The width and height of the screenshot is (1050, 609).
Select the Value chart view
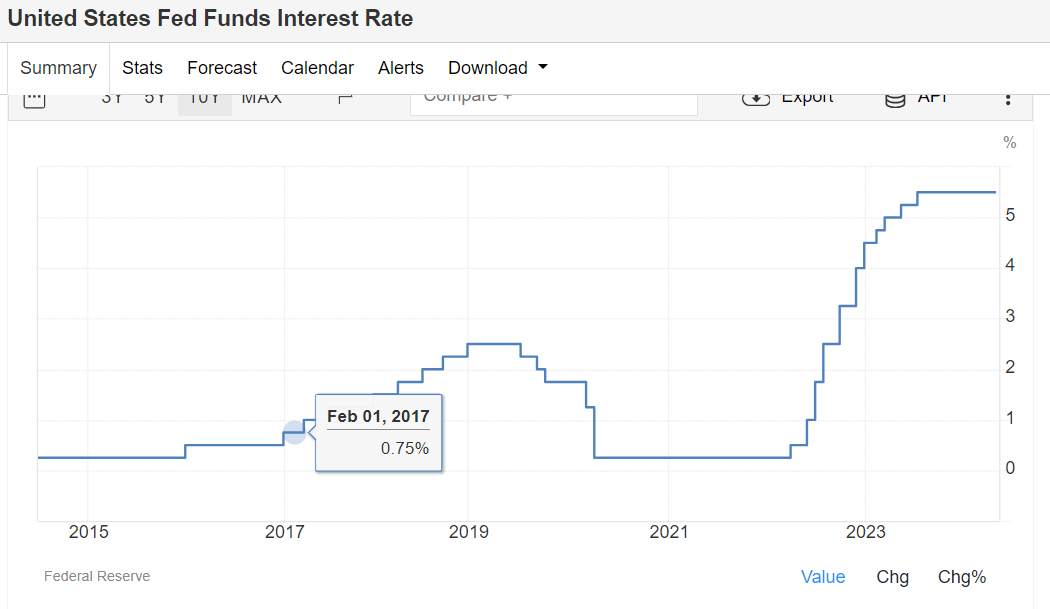point(823,577)
